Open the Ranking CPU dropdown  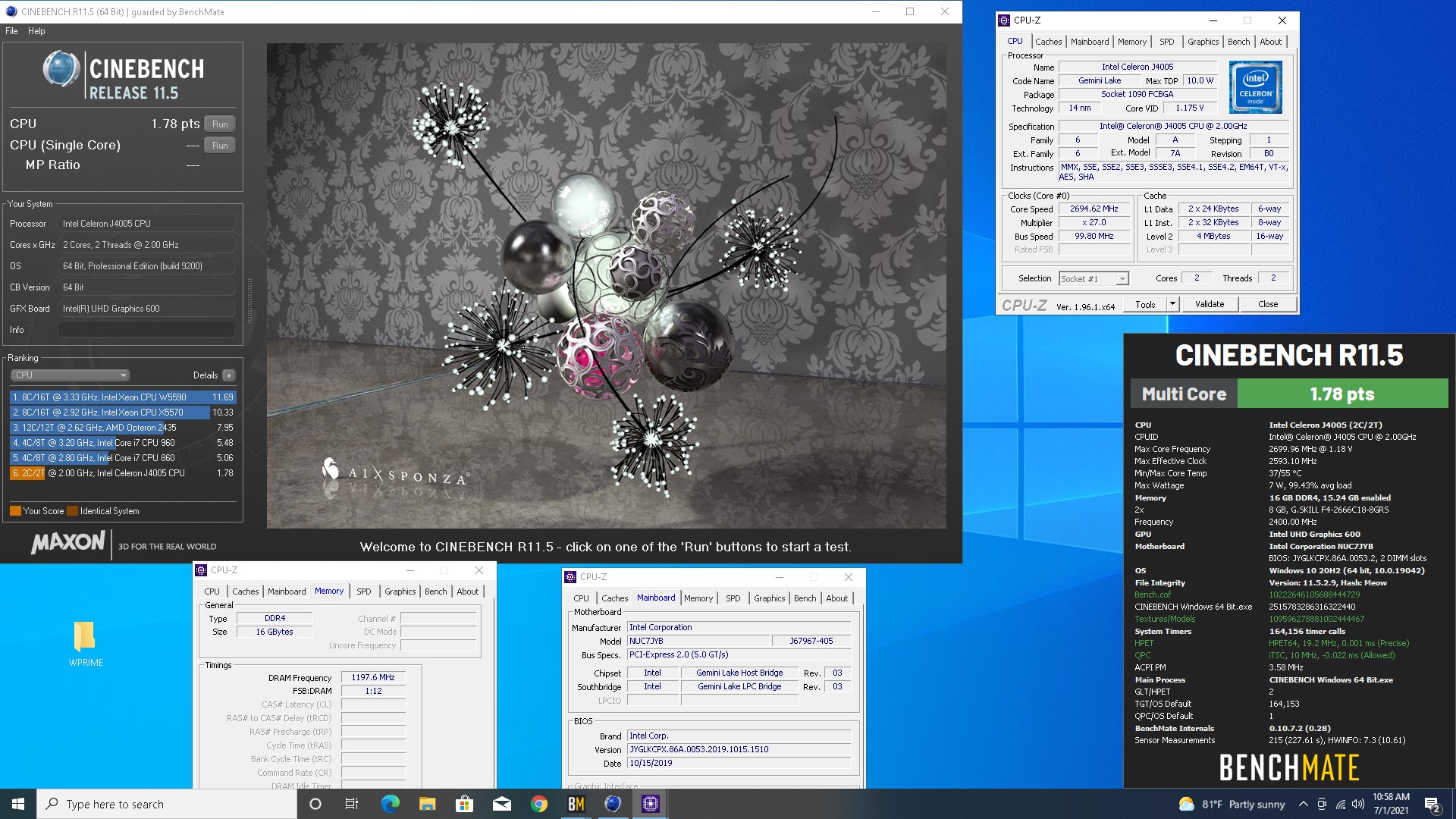70,375
